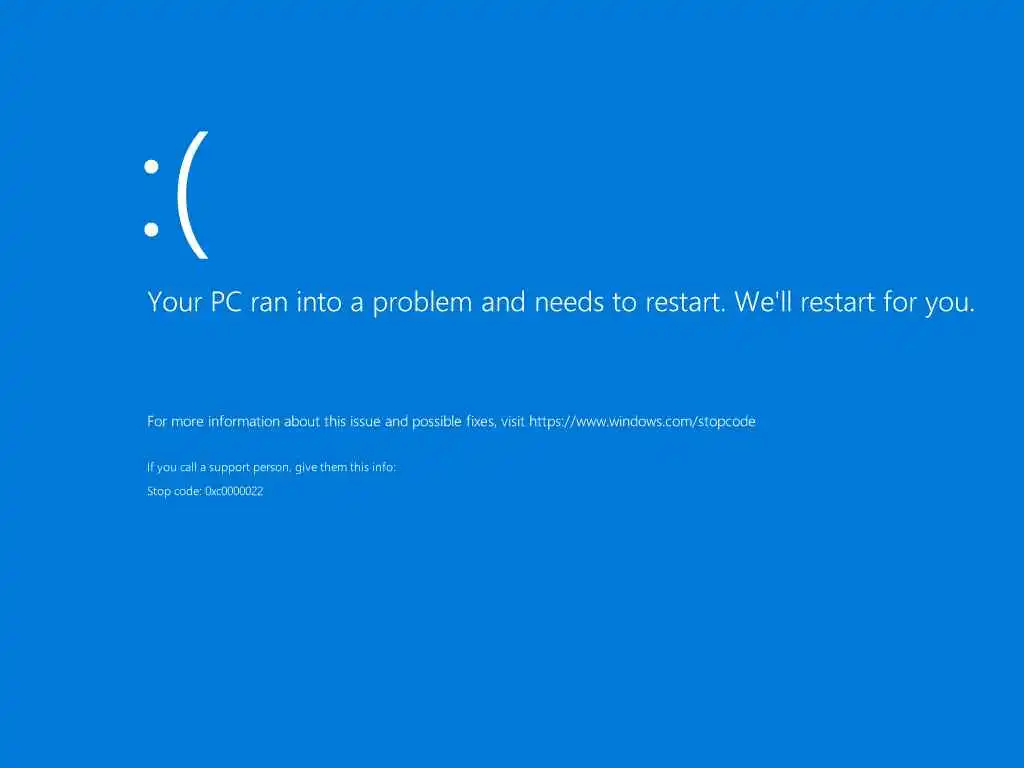This screenshot has height=768, width=1024.
Task: Click the 'Stop code:' label
Action: click(x=174, y=491)
